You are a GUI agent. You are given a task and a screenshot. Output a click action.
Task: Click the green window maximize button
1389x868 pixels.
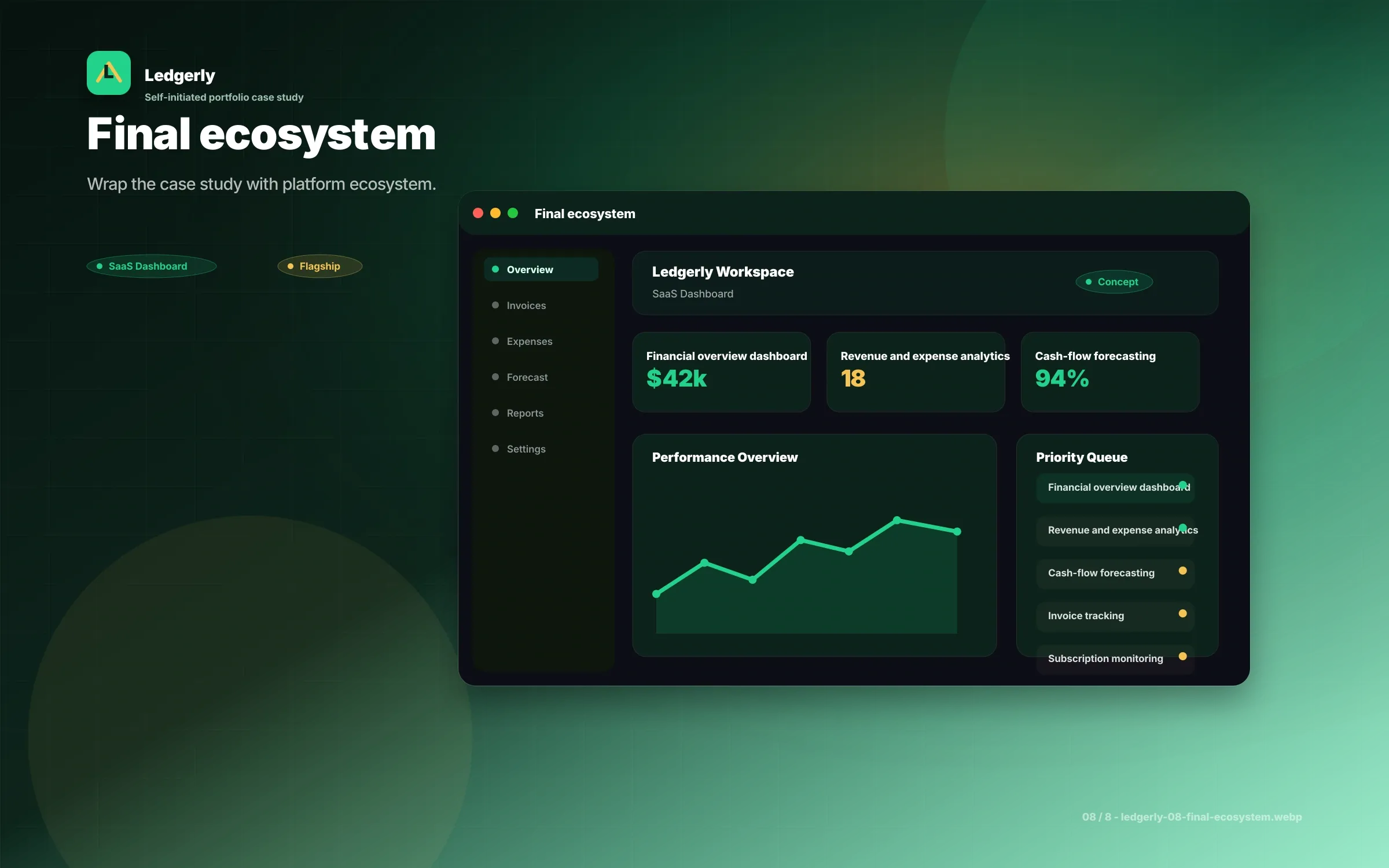click(513, 213)
